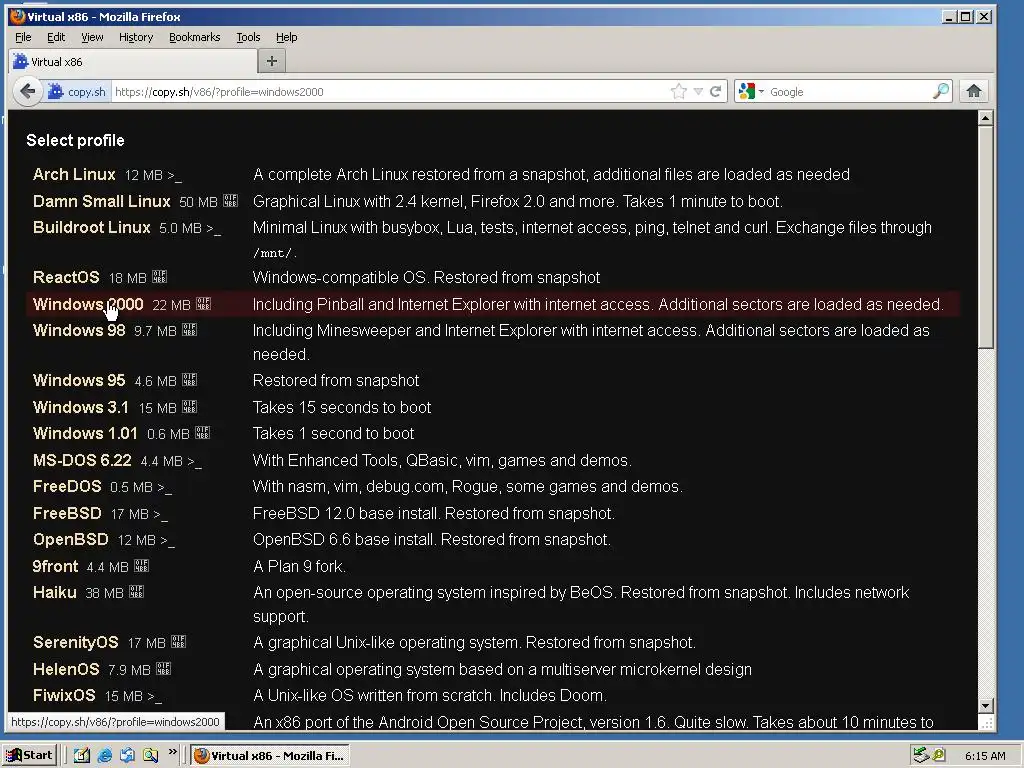Click the terminal icon beside MS-DOS 6.22
1024x768 pixels.
(195, 462)
